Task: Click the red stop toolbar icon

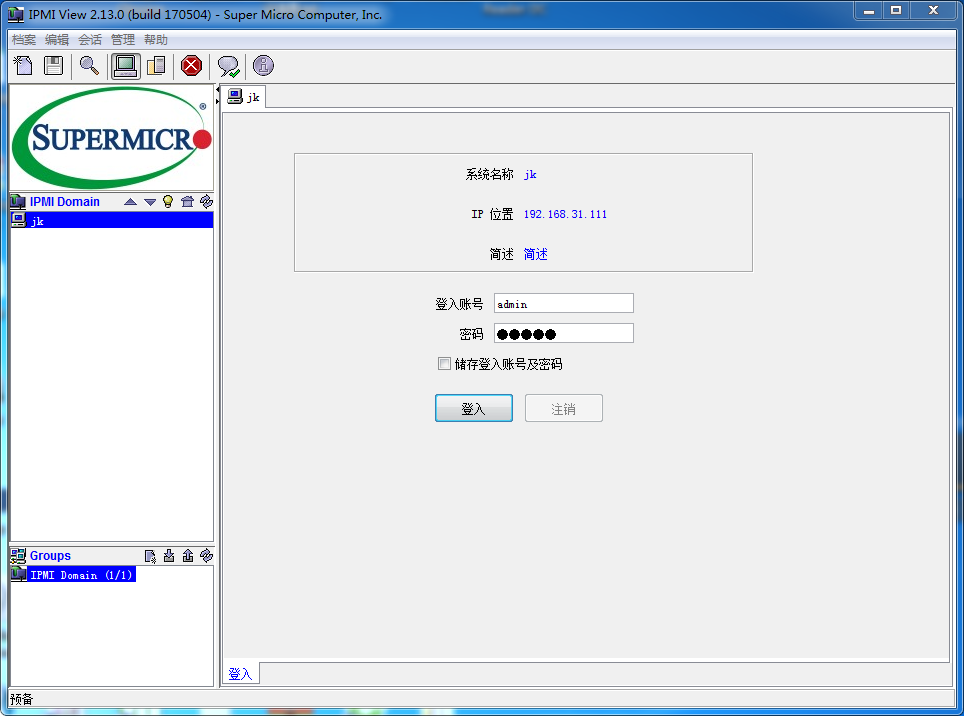Action: pos(189,65)
